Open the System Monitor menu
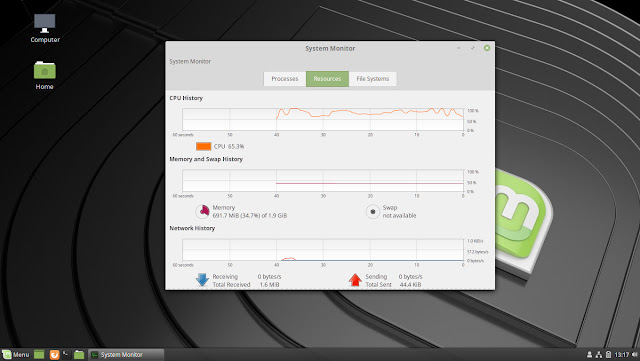The height and width of the screenshot is (361, 640). pyautogui.click(x=190, y=62)
